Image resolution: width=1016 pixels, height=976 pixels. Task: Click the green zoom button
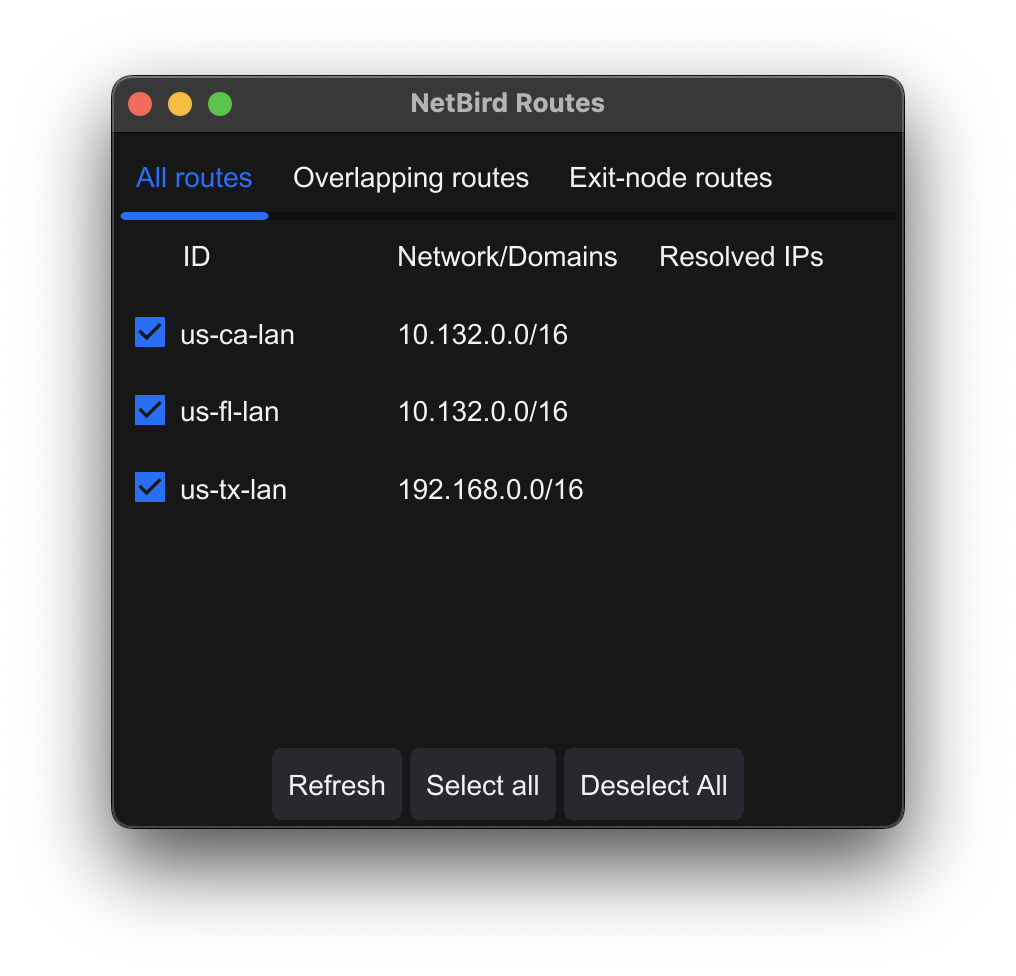coord(220,103)
